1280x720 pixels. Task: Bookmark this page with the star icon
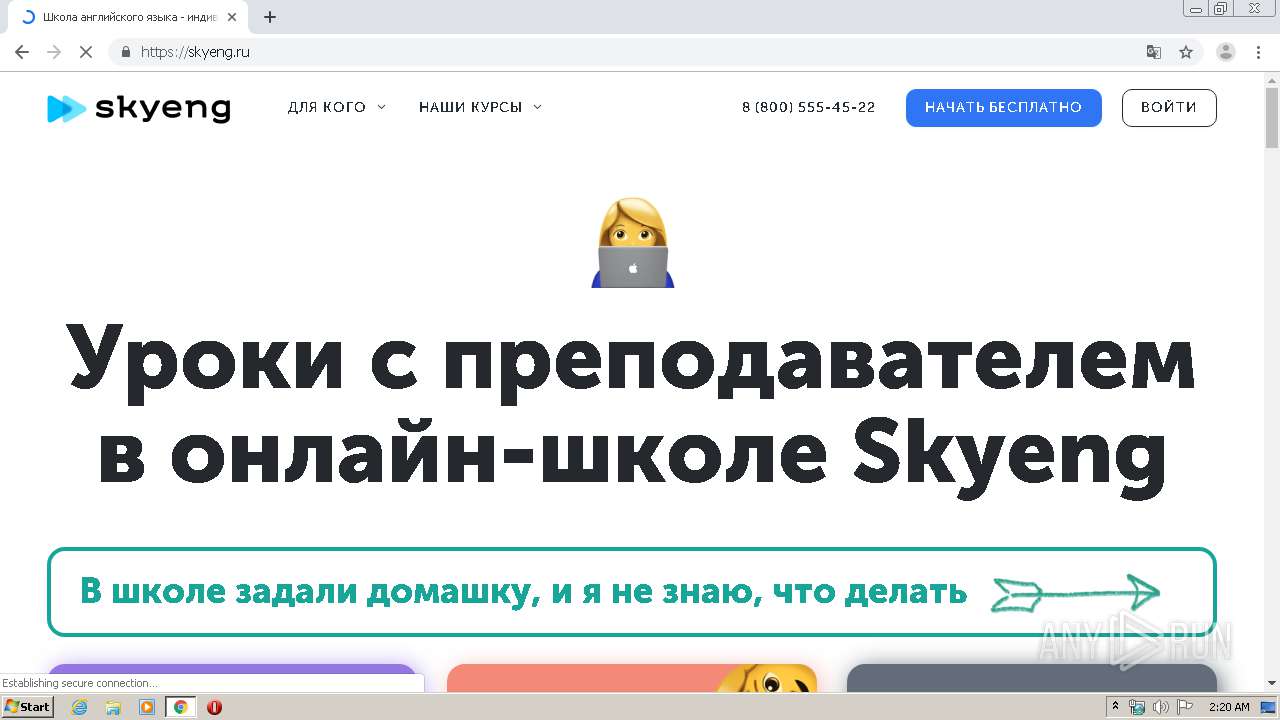[x=1186, y=52]
